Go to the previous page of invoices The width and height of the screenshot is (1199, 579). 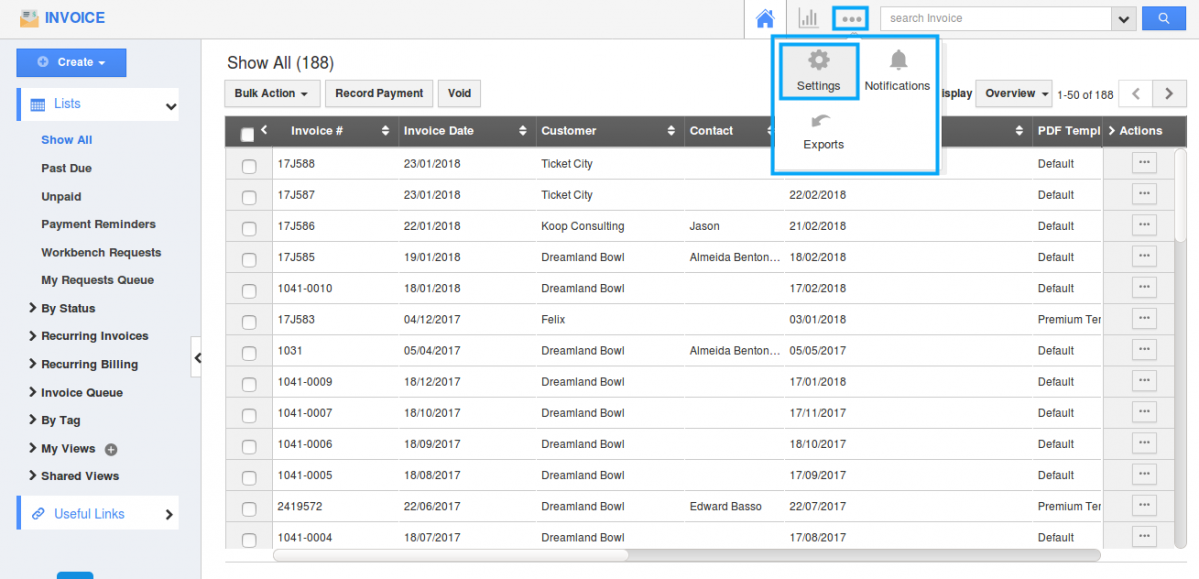pyautogui.click(x=1136, y=93)
